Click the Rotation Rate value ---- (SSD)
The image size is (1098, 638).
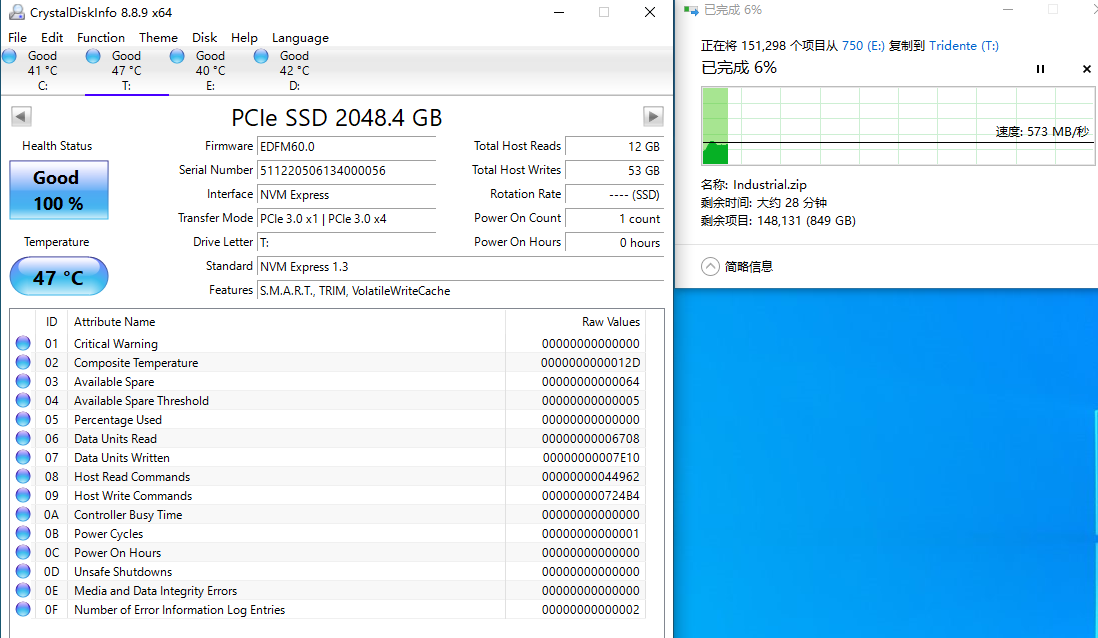pyautogui.click(x=614, y=195)
